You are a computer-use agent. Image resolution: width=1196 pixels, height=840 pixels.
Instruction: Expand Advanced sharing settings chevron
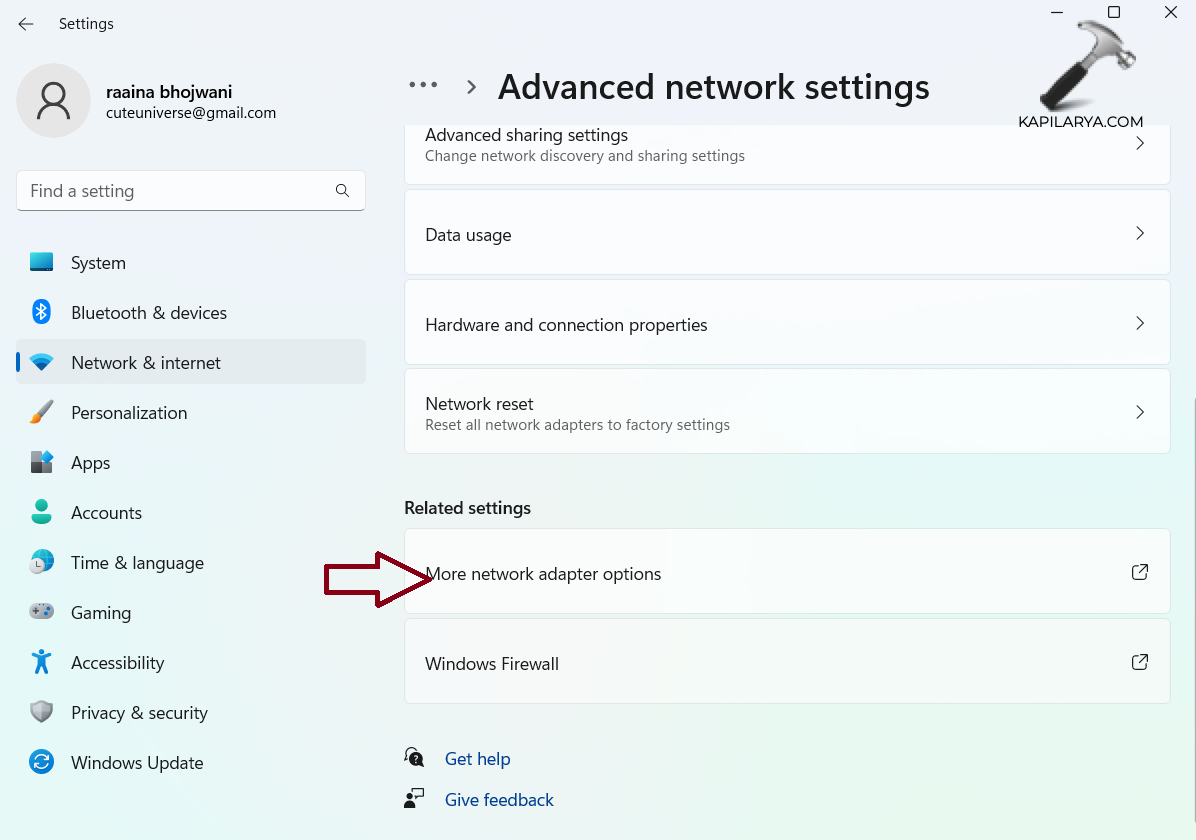point(1139,144)
